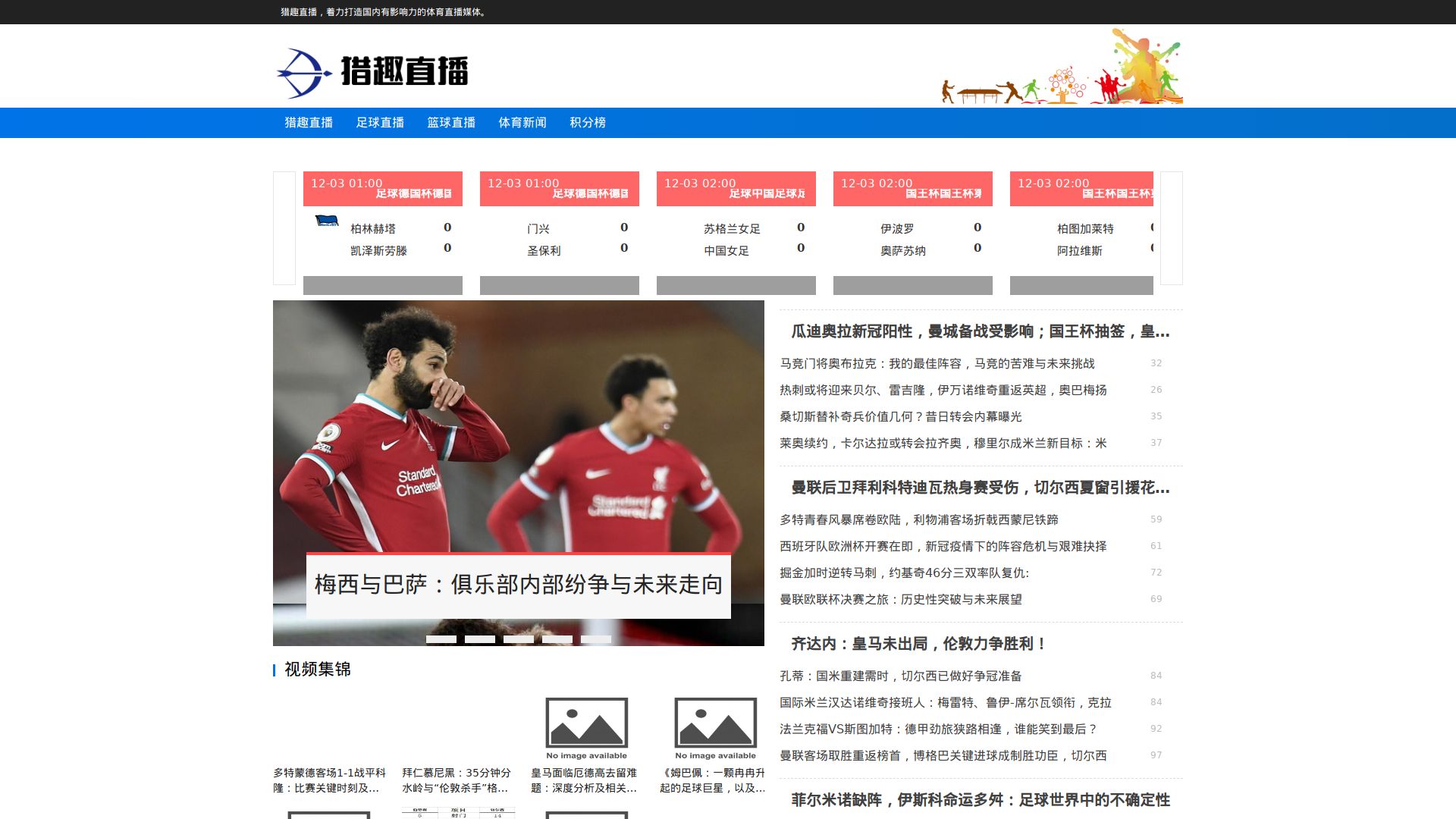
Task: Go to 积分榜 in the navigation bar
Action: tap(588, 123)
